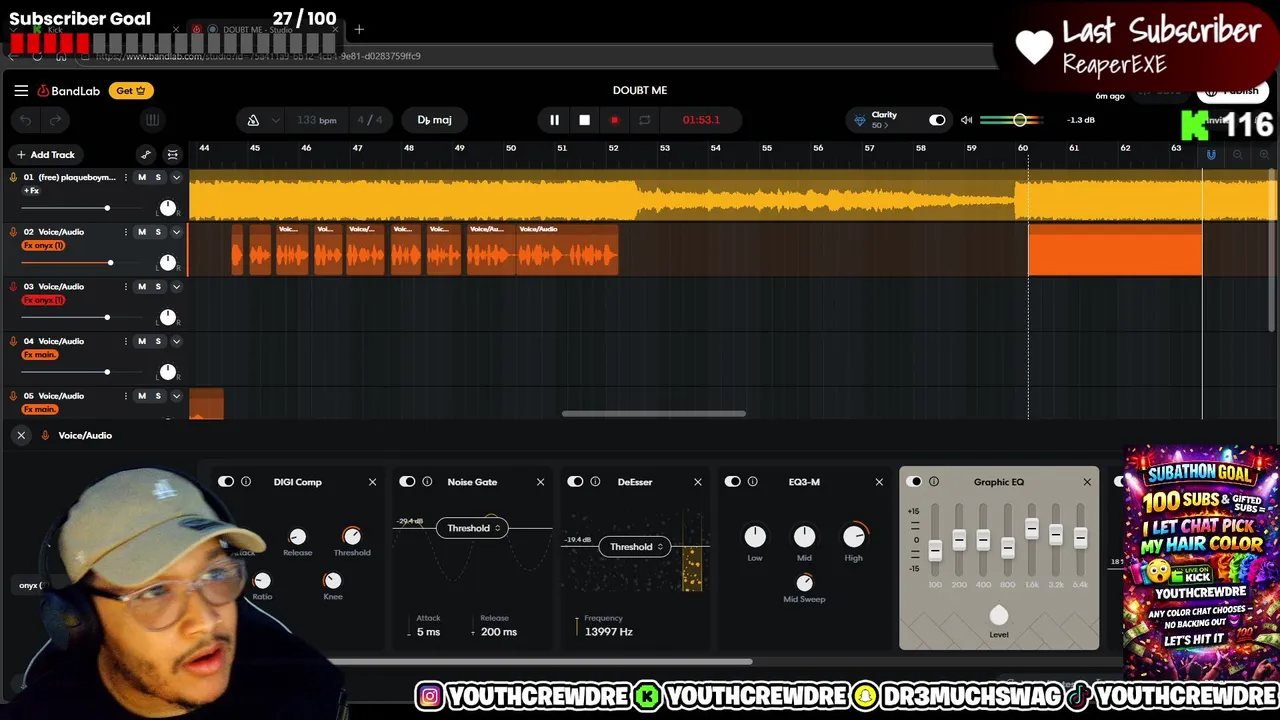
Task: Click the BandLab logo
Action: click(x=69, y=91)
